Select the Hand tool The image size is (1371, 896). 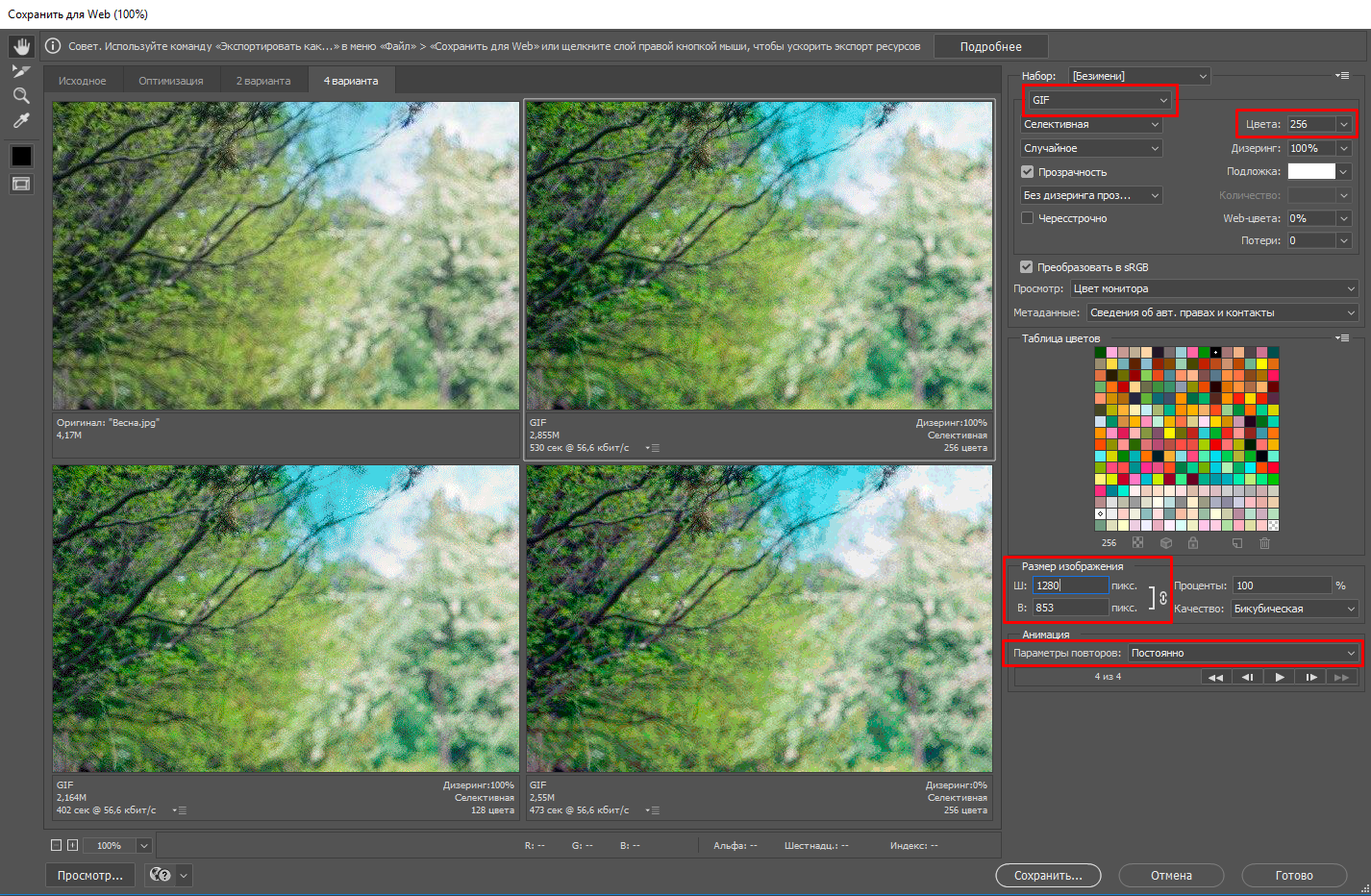[x=21, y=46]
